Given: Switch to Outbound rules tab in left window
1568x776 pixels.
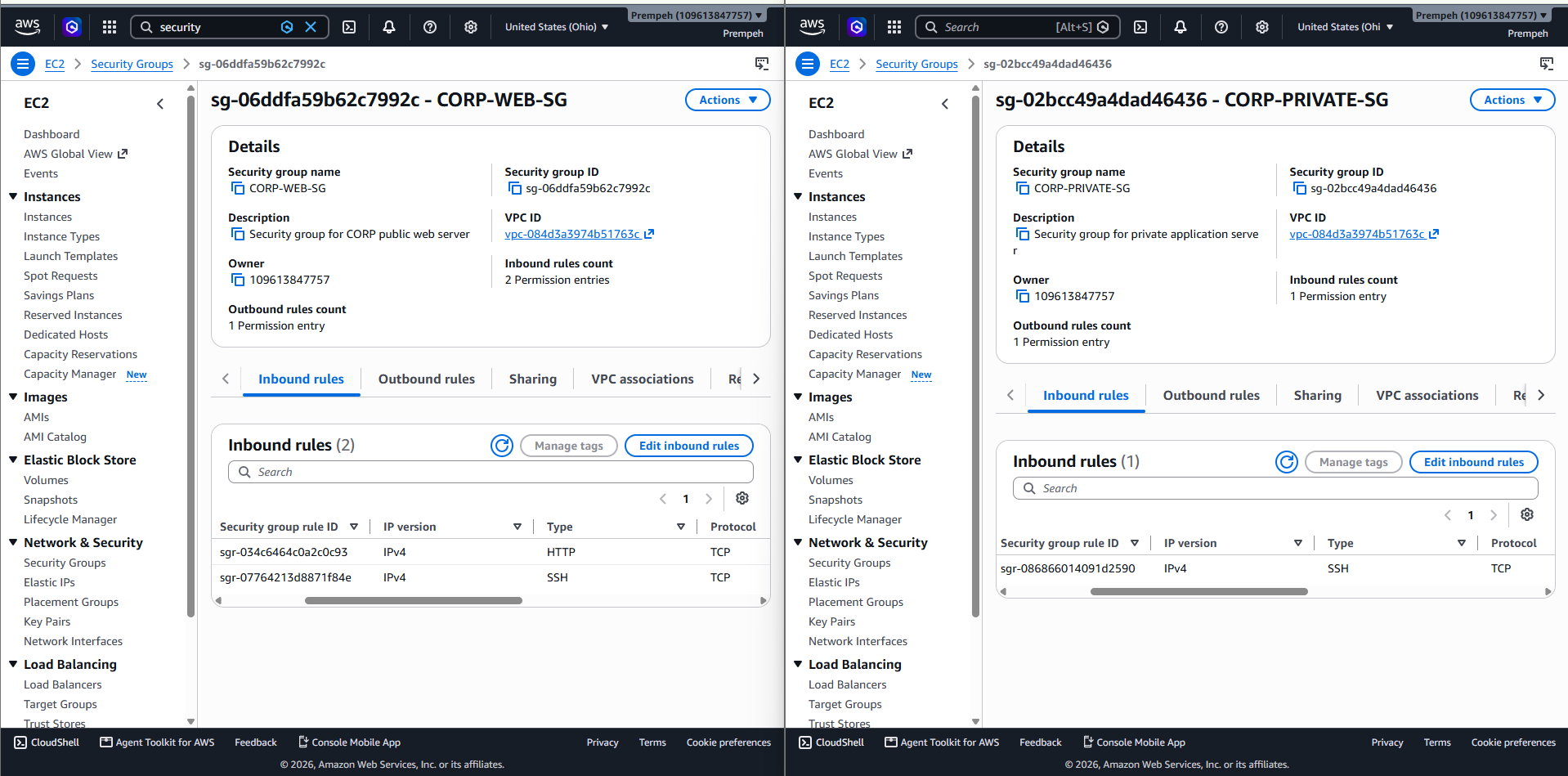Looking at the screenshot, I should point(426,379).
